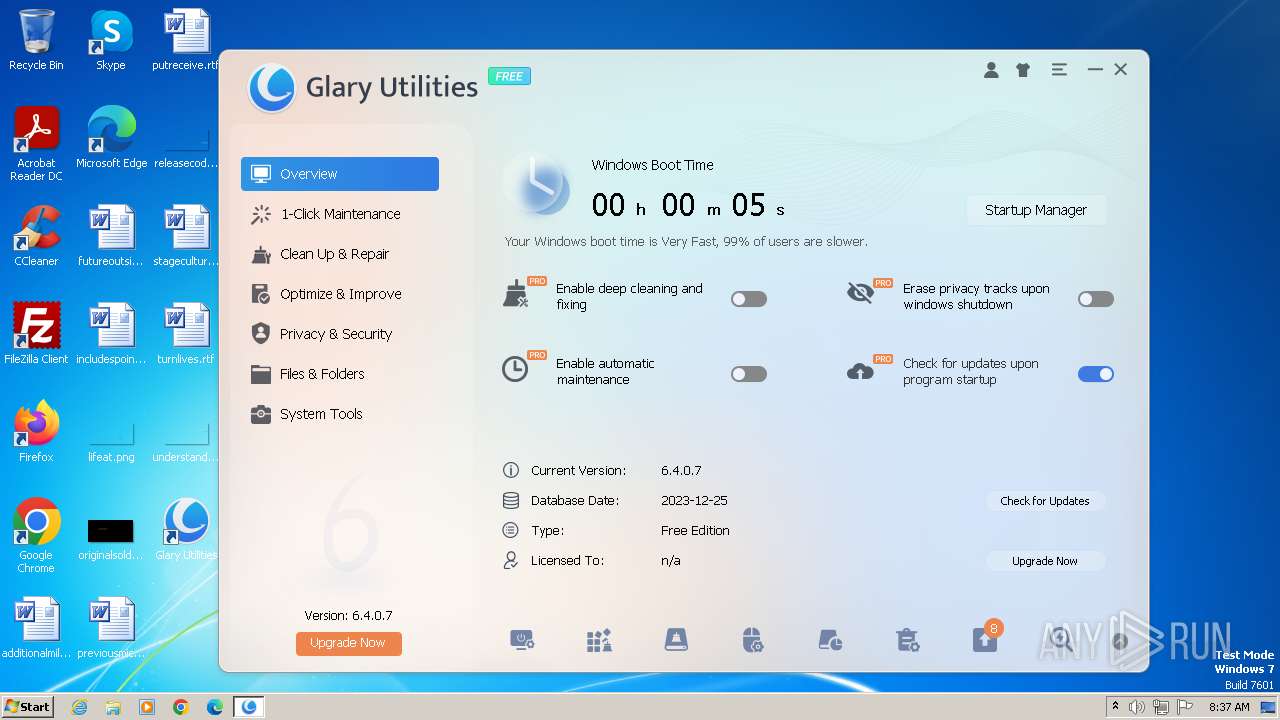Open 1-Click Maintenance section

point(340,214)
